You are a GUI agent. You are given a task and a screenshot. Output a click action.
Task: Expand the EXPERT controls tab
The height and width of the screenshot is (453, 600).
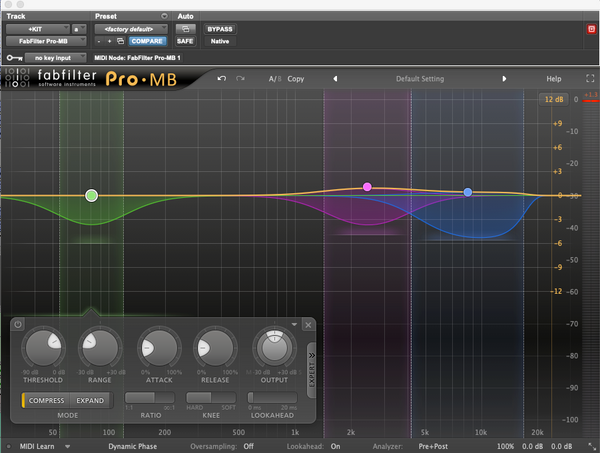(311, 370)
